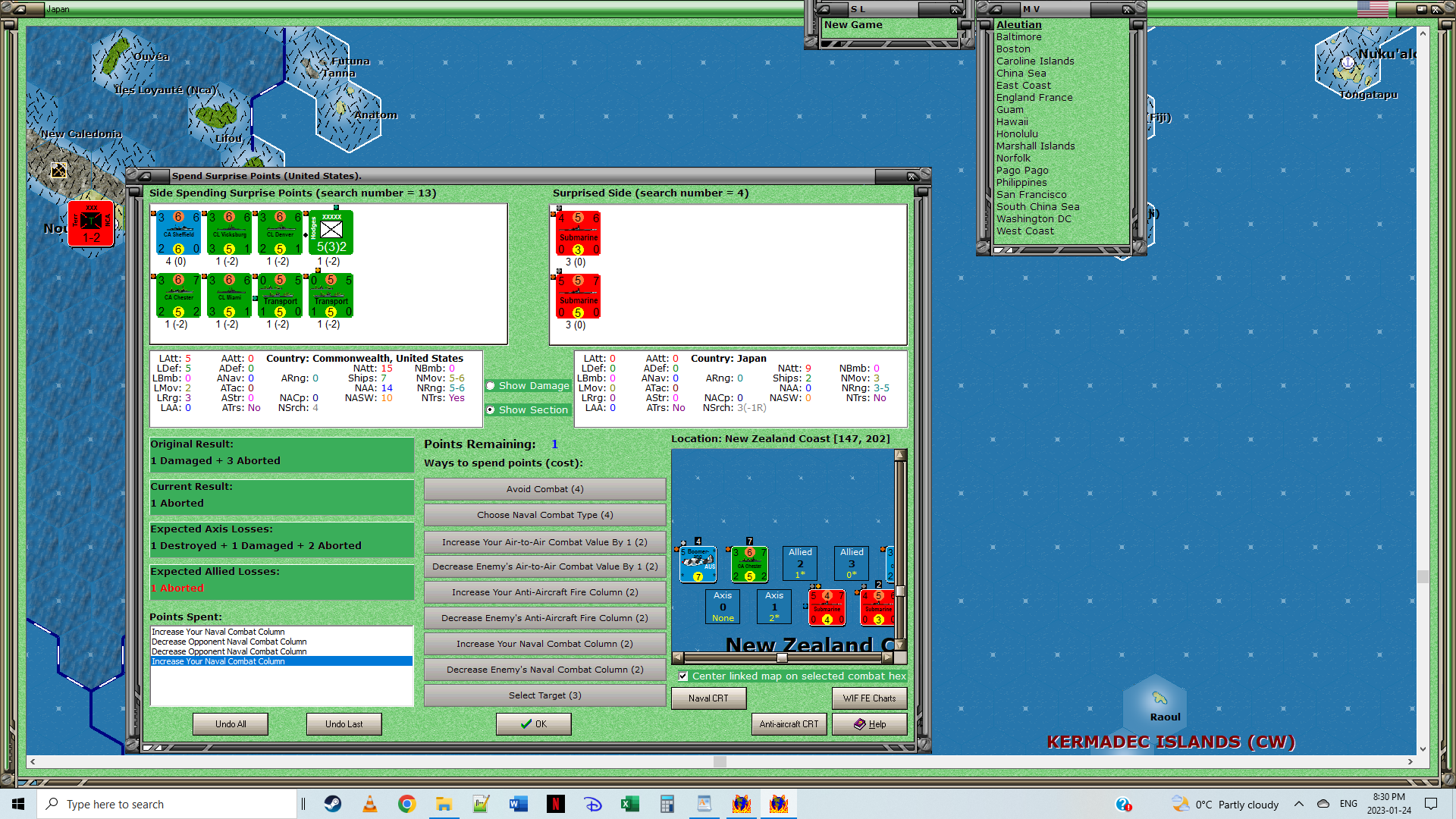Click the Undo All button

click(x=231, y=724)
